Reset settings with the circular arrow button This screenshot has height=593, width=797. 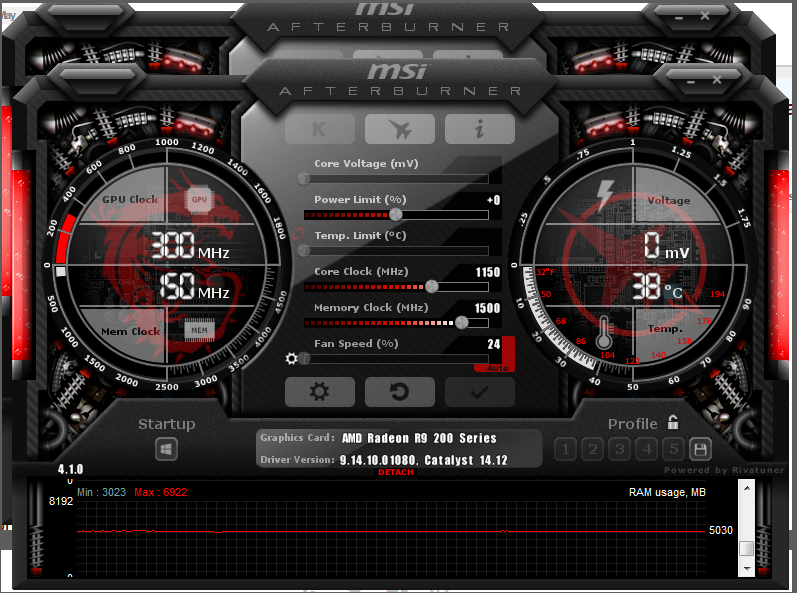400,392
